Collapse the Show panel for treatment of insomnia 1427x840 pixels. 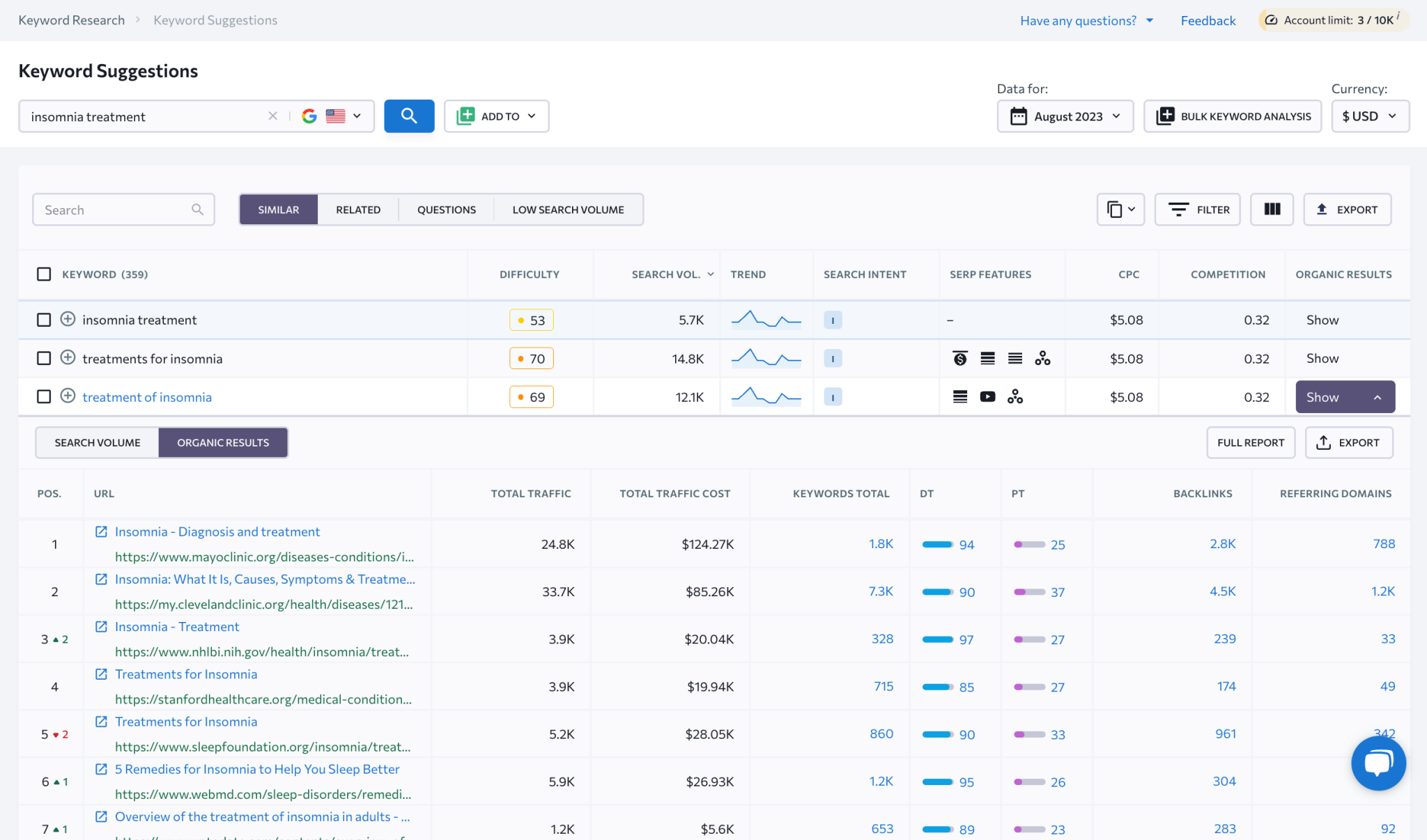point(1344,396)
